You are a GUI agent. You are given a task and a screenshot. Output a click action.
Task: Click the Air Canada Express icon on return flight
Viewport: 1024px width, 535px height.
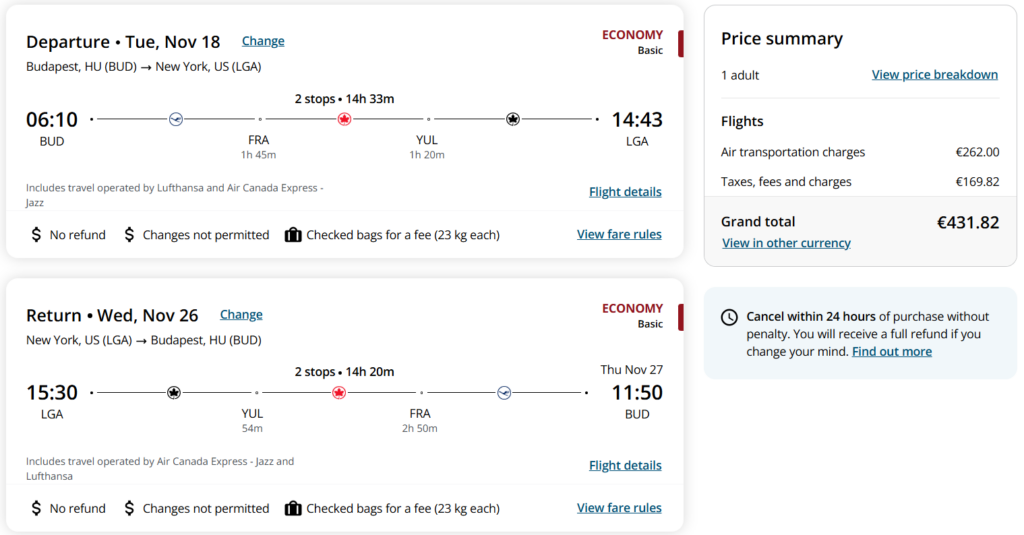(x=173, y=393)
